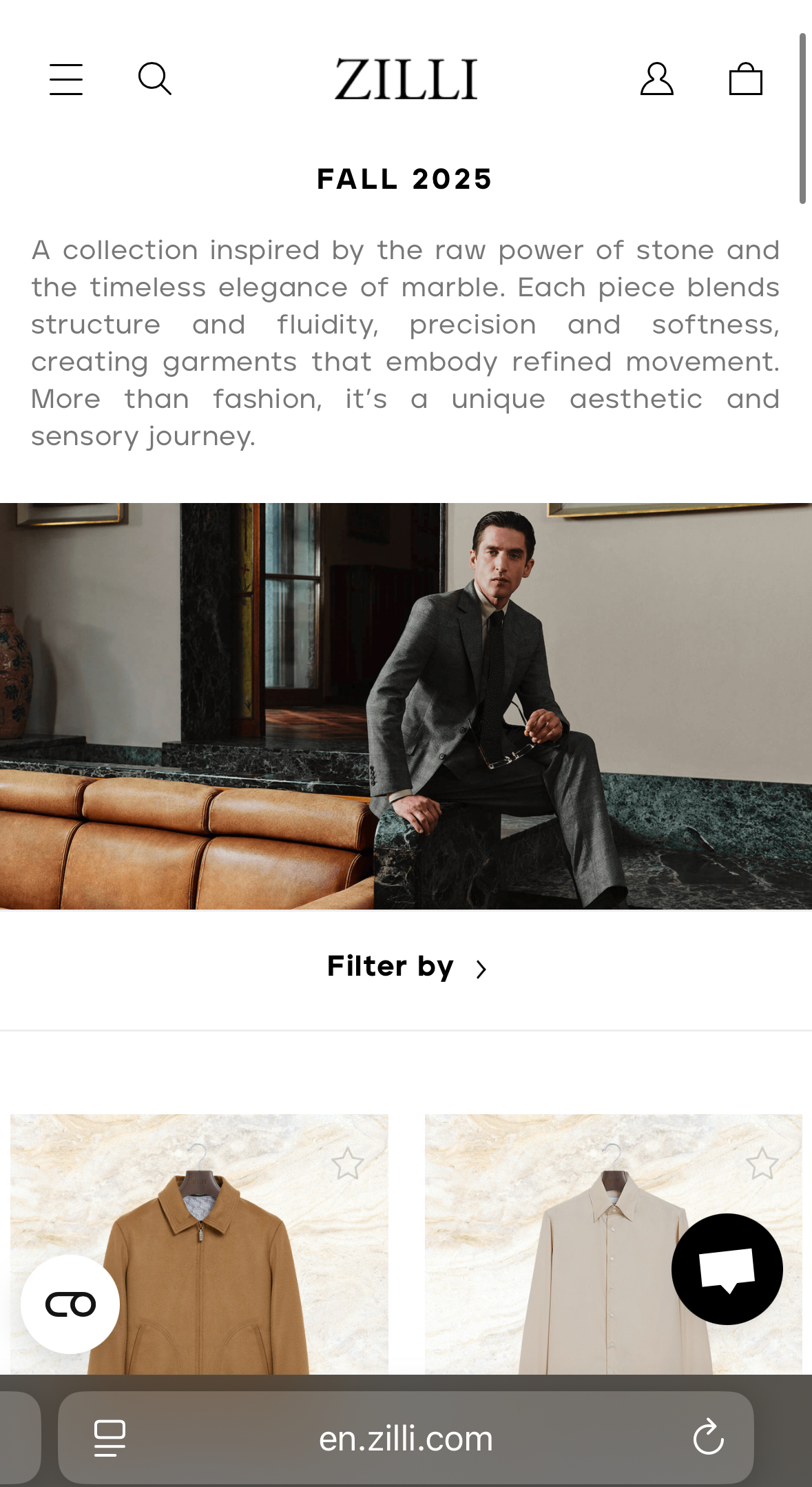This screenshot has height=1487, width=812.
Task: Click the Fall 2025 campaign banner image
Action: [406, 706]
